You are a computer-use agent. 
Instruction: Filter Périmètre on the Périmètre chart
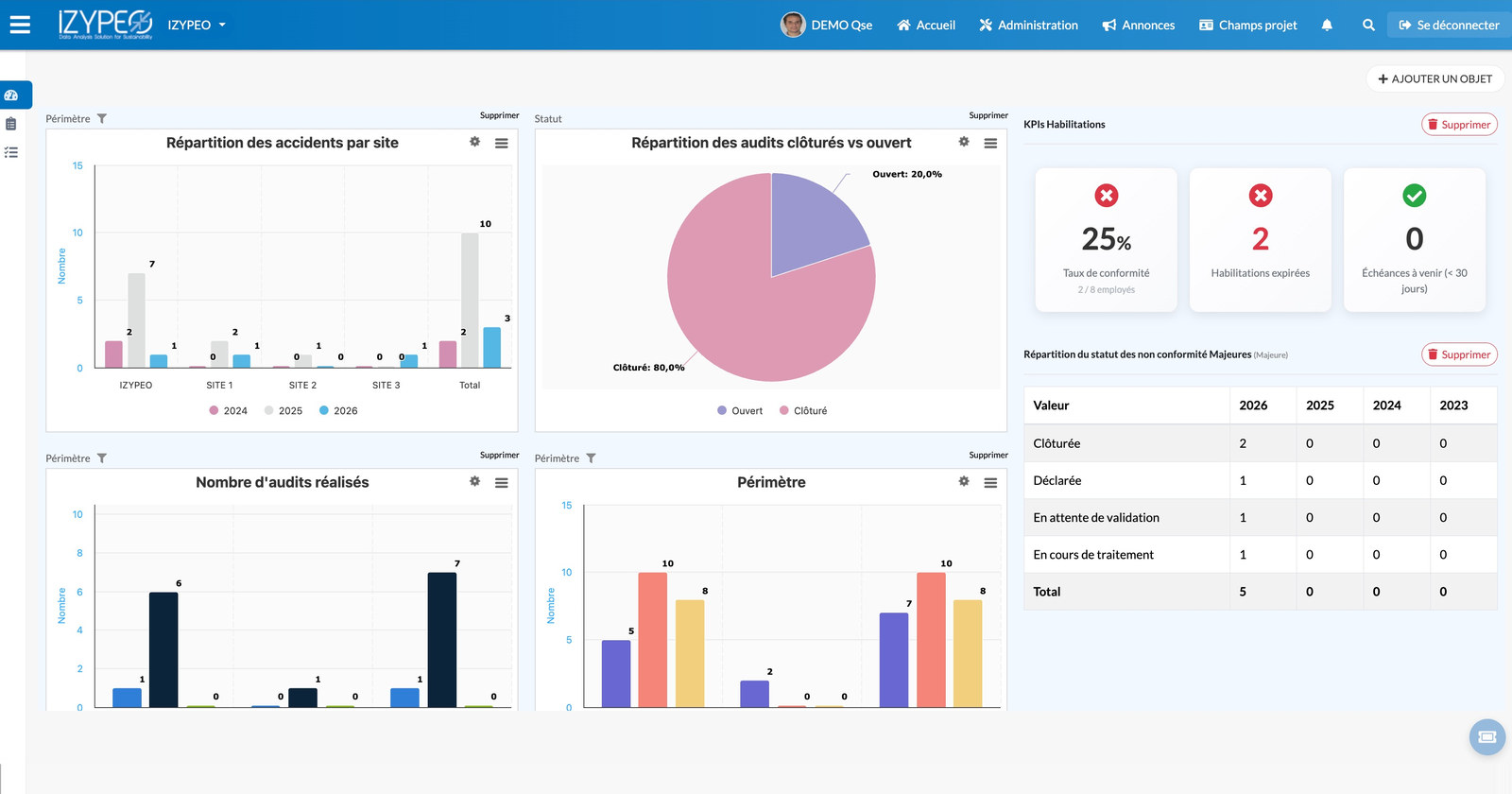tap(591, 457)
